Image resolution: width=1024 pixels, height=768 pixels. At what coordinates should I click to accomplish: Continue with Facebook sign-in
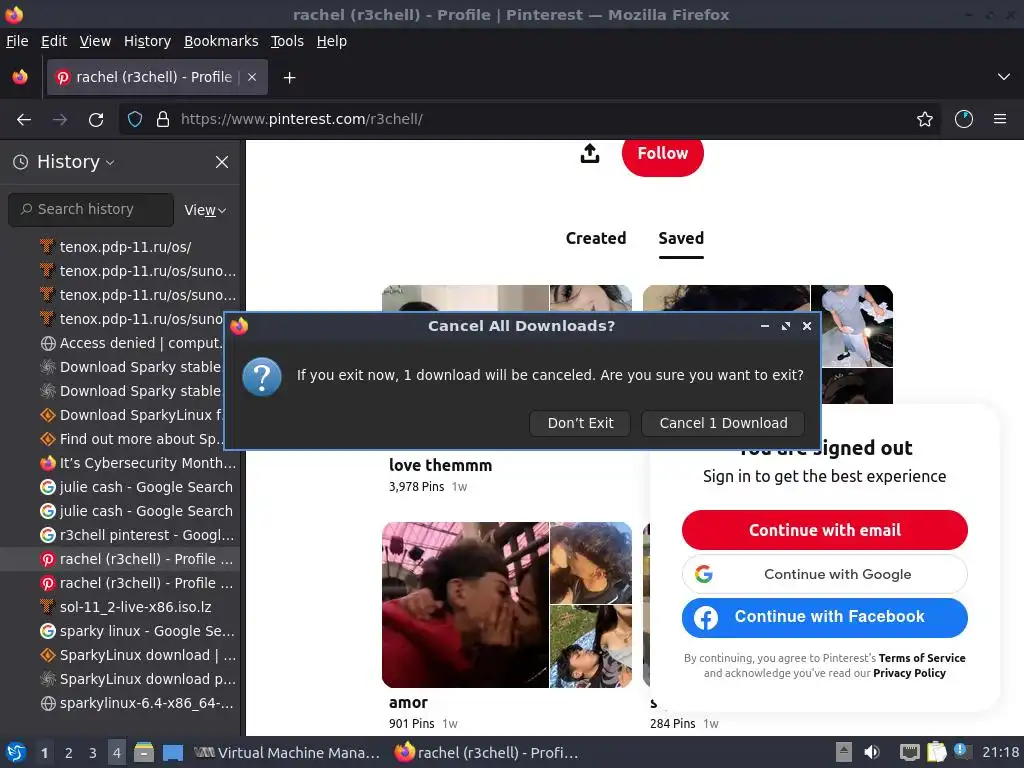coord(824,617)
